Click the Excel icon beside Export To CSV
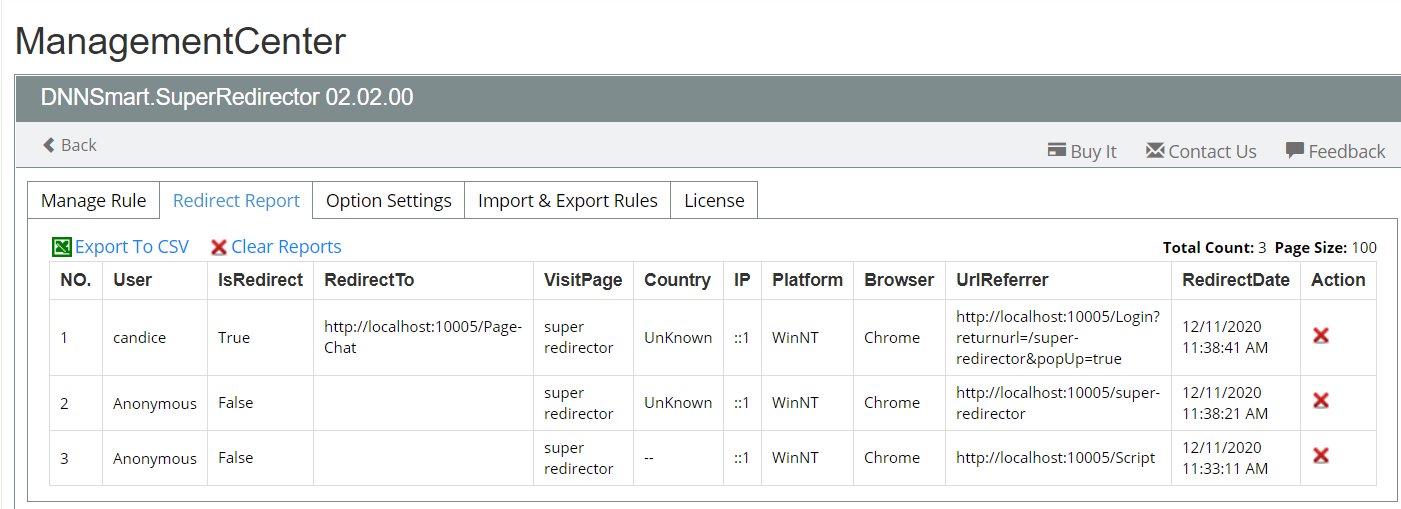1401x509 pixels. tap(61, 247)
